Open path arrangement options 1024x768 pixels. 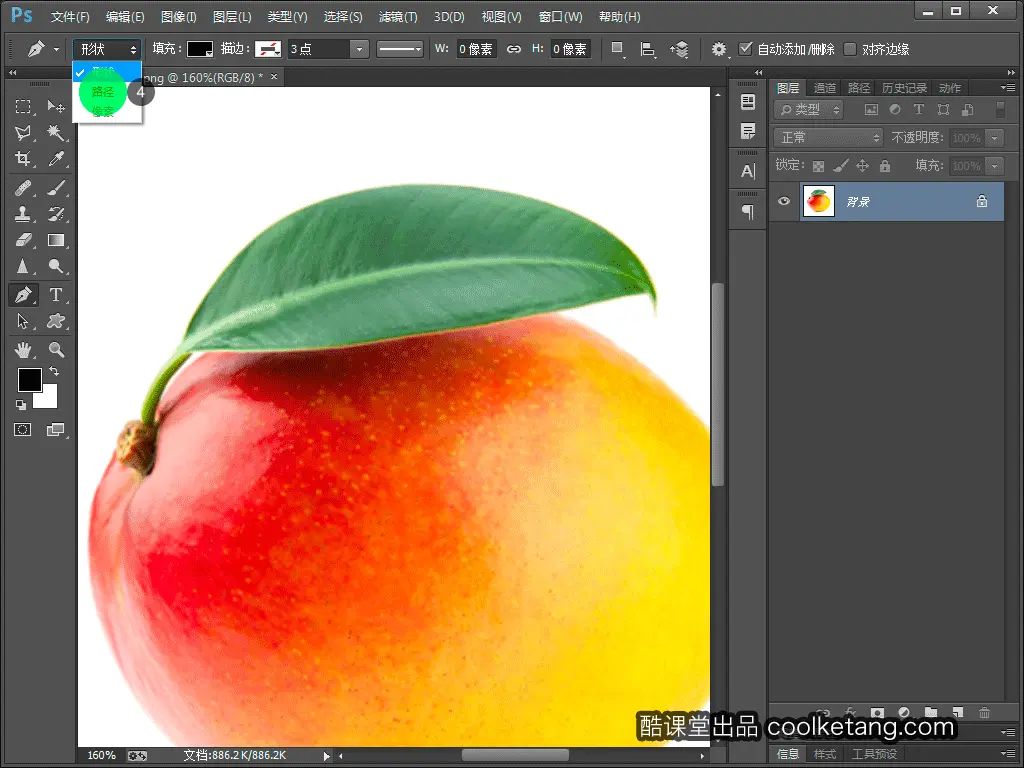(x=679, y=49)
